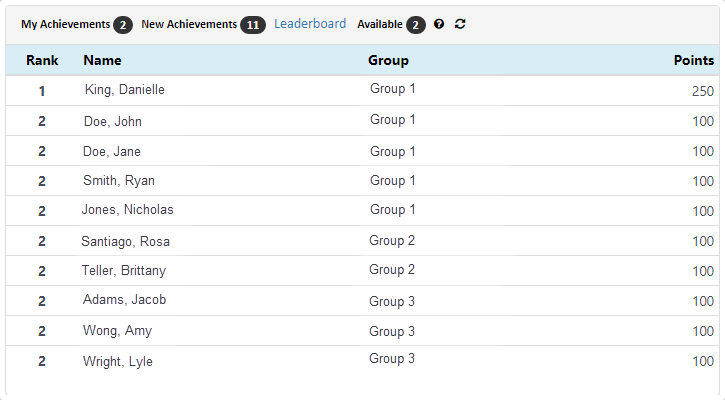
Task: Click the Smith, Ryan name entry
Action: (x=119, y=180)
